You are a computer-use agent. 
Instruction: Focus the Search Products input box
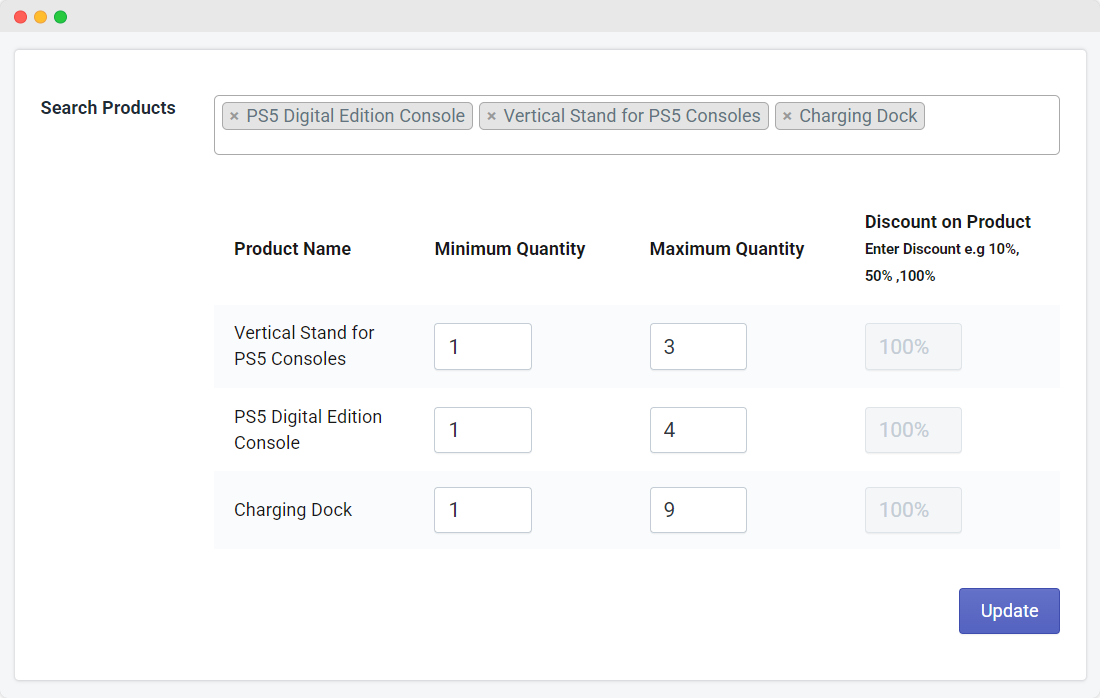tap(636, 125)
